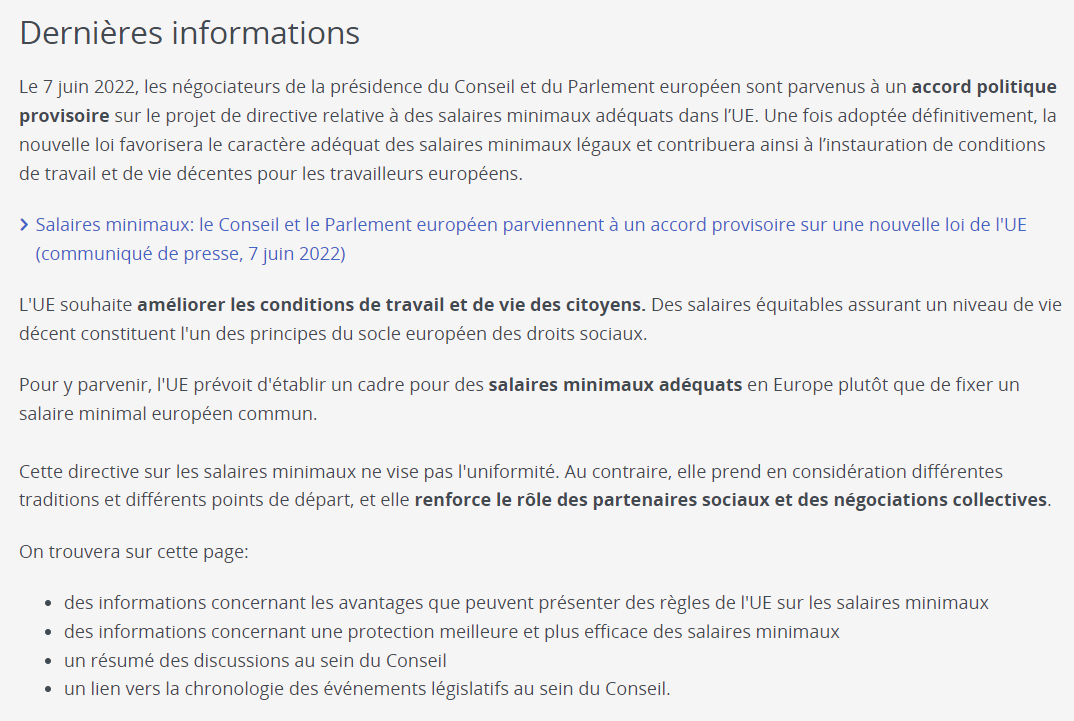
Task: Open the Salaires minimaux press release link
Action: pyautogui.click(x=531, y=239)
